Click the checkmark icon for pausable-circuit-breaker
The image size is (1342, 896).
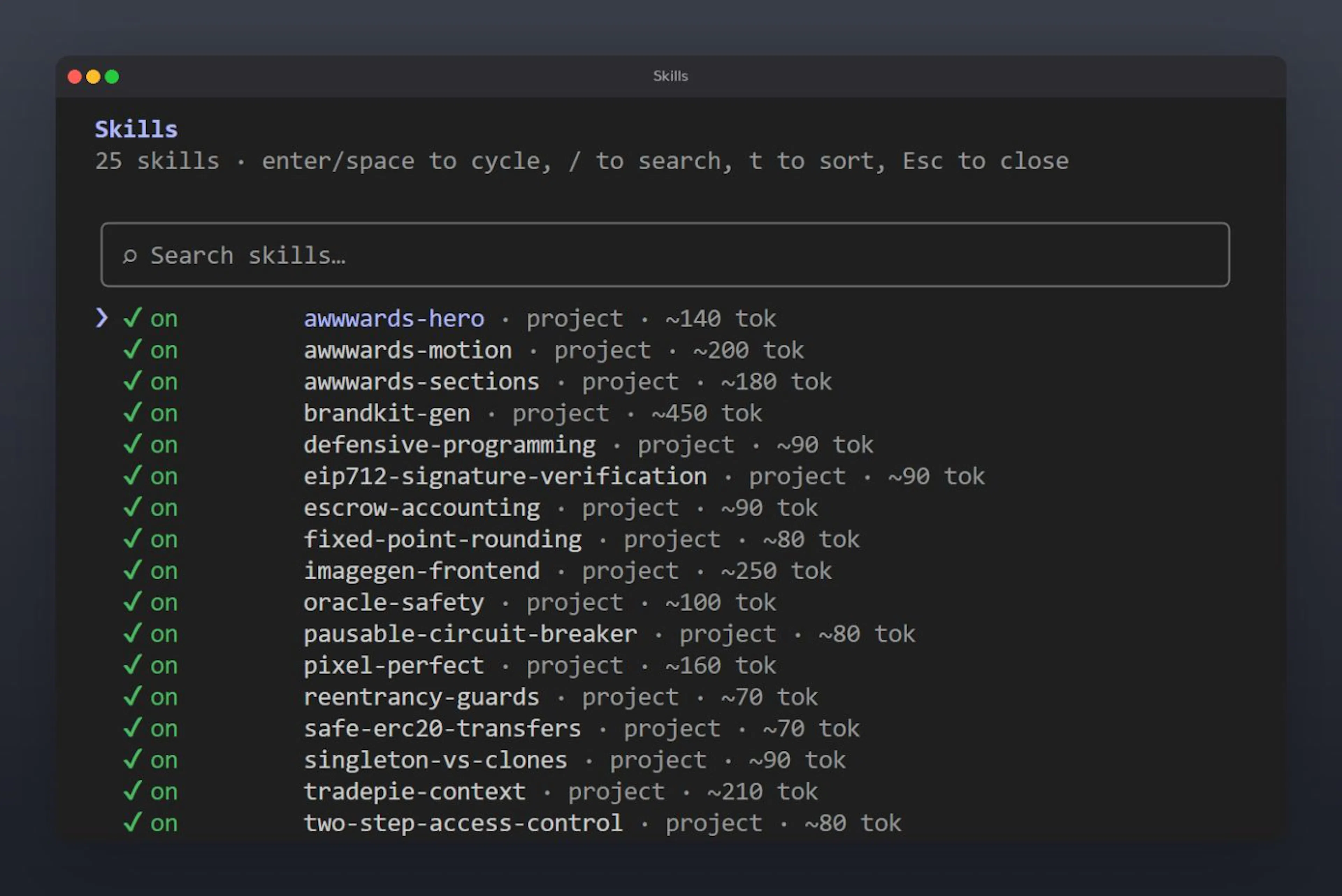132,633
